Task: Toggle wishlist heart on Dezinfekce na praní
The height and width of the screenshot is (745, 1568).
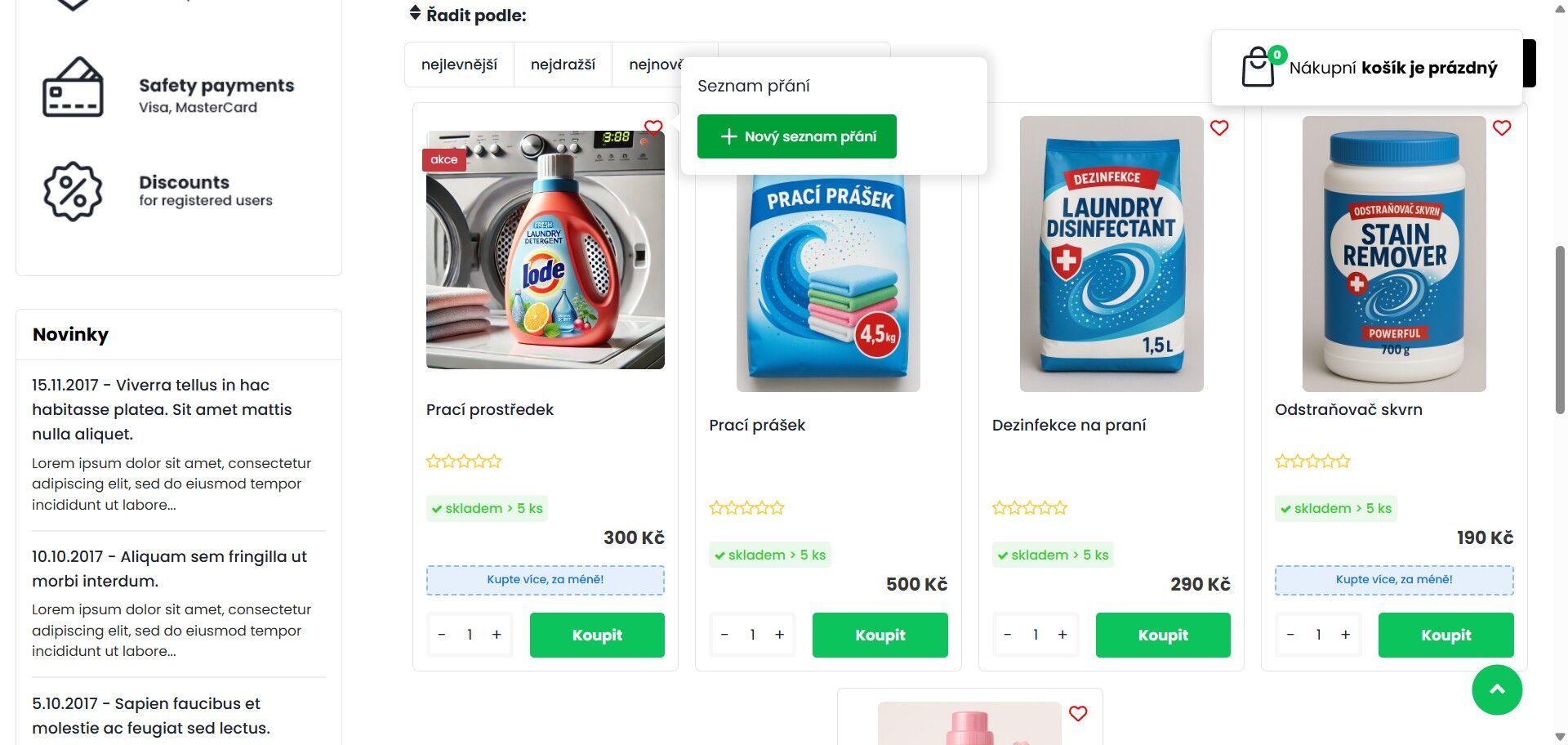Action: point(1219,127)
